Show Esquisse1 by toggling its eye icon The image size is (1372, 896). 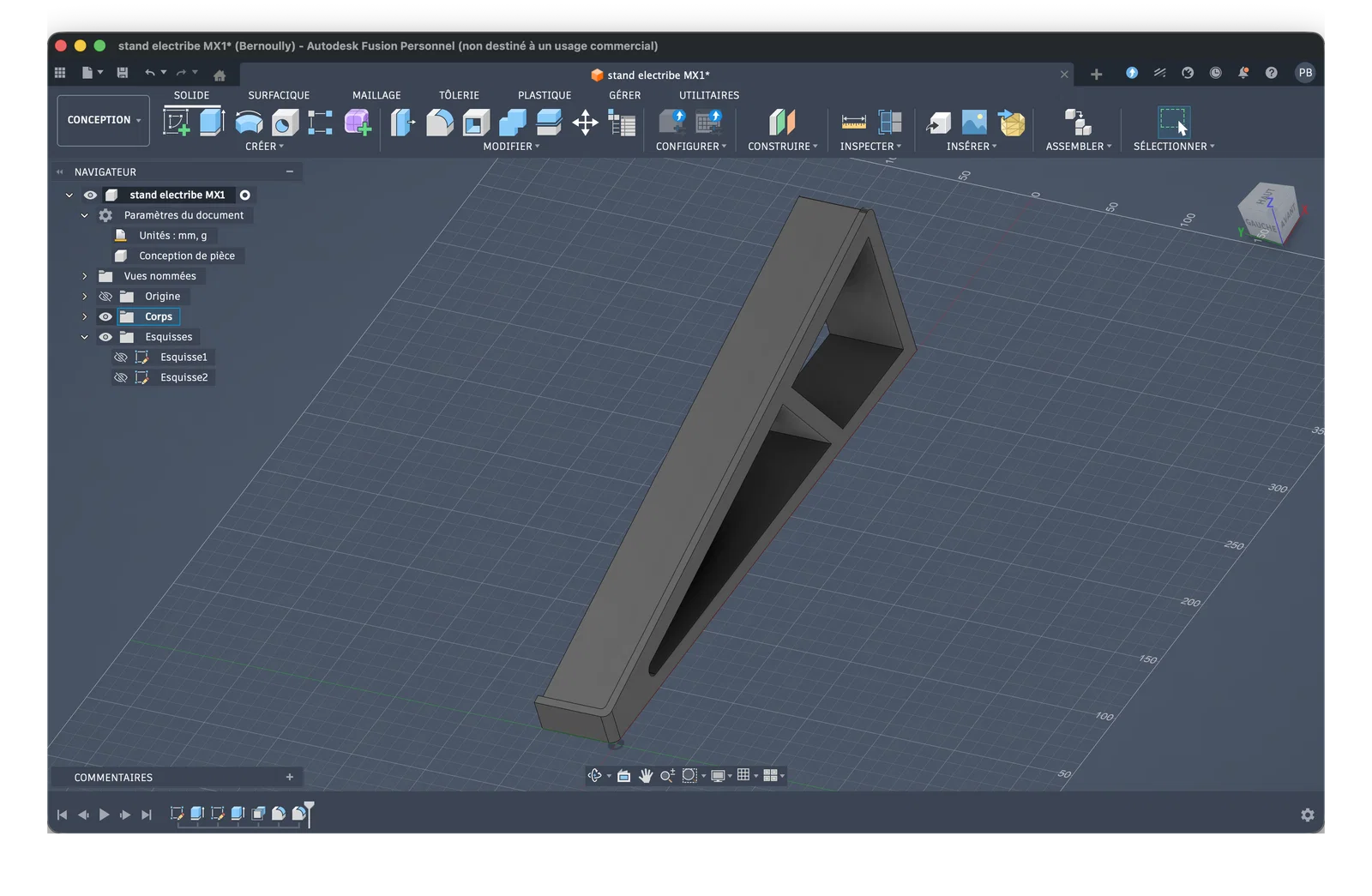point(121,358)
